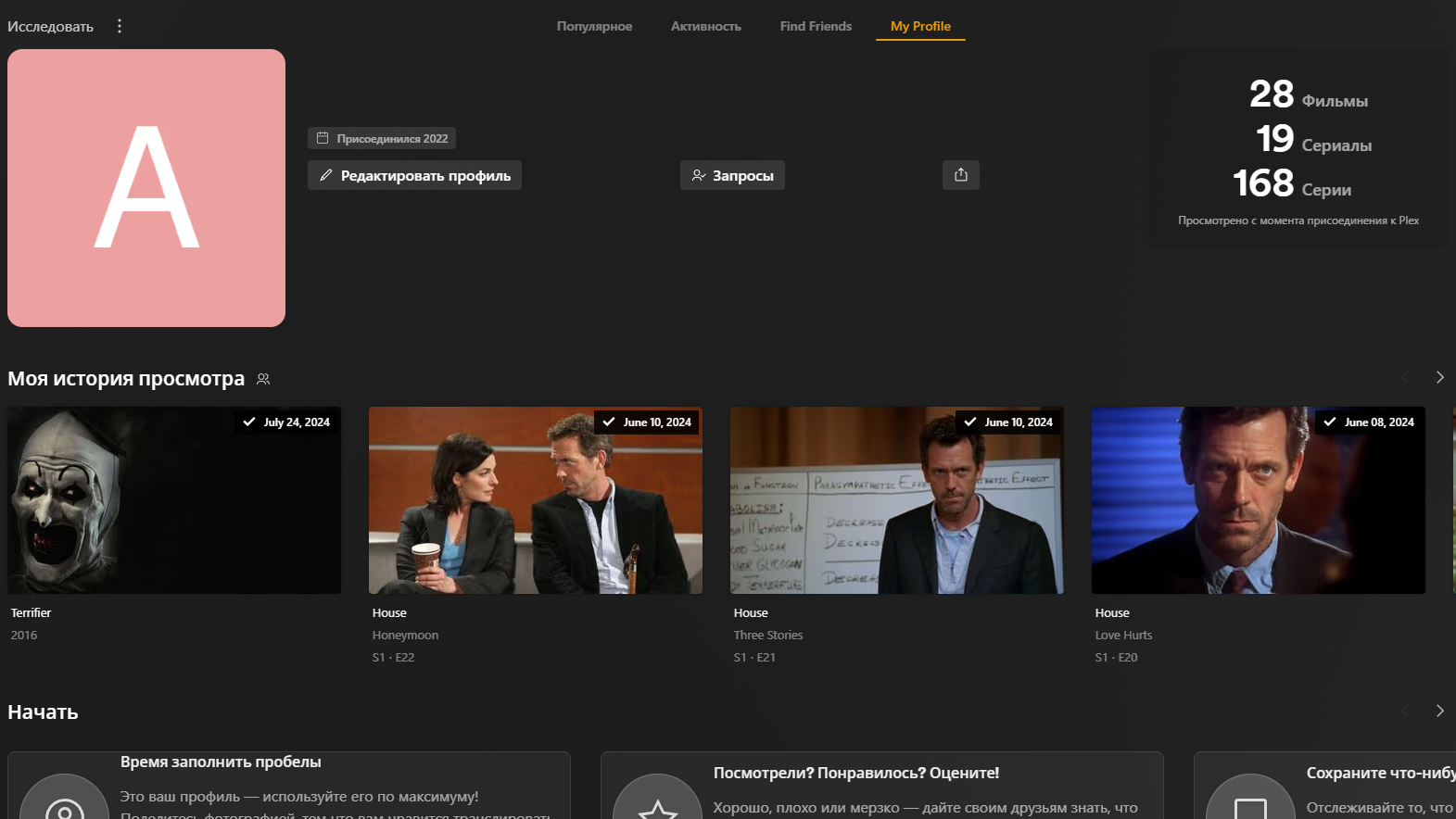Viewport: 1456px width, 819px height.
Task: Click the pink avatar with letter A
Action: pyautogui.click(x=146, y=188)
